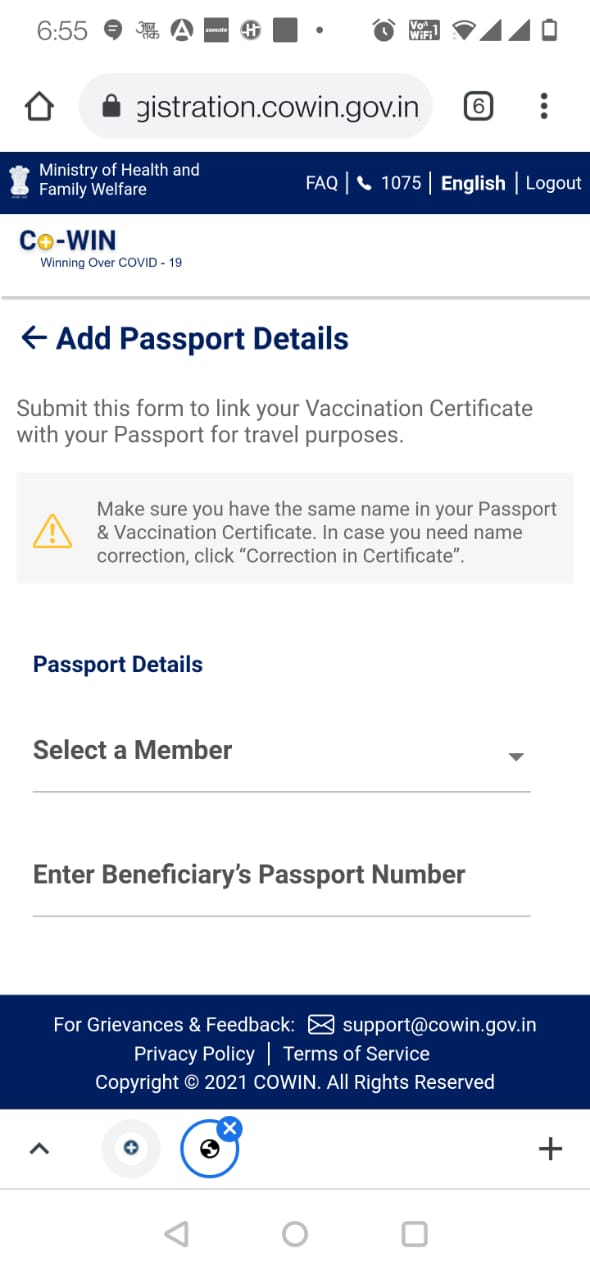Close the active globe tab with X
590x1280 pixels.
(230, 1129)
